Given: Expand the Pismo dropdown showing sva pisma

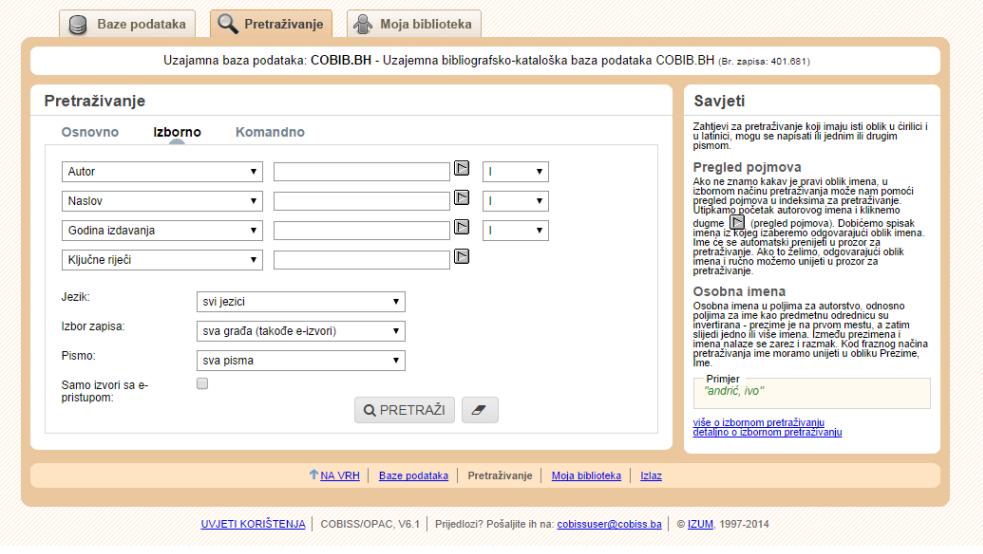Looking at the screenshot, I should tap(301, 360).
